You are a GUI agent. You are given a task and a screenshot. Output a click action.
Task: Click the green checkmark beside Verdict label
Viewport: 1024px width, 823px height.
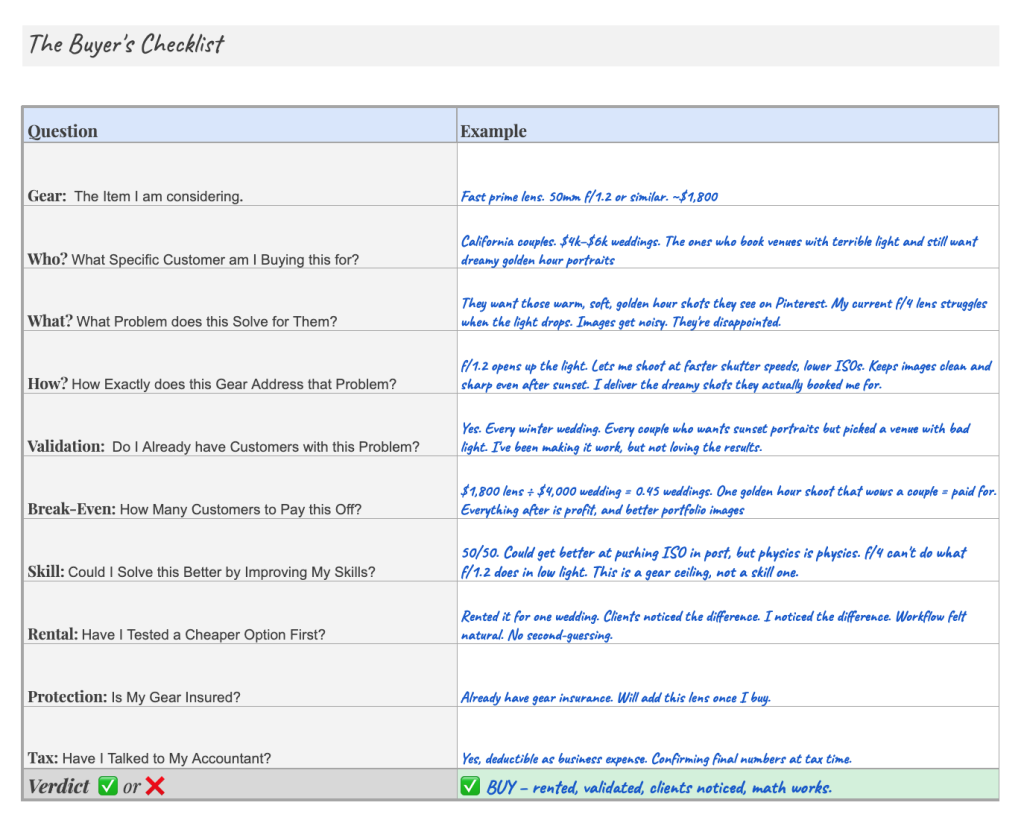click(109, 786)
